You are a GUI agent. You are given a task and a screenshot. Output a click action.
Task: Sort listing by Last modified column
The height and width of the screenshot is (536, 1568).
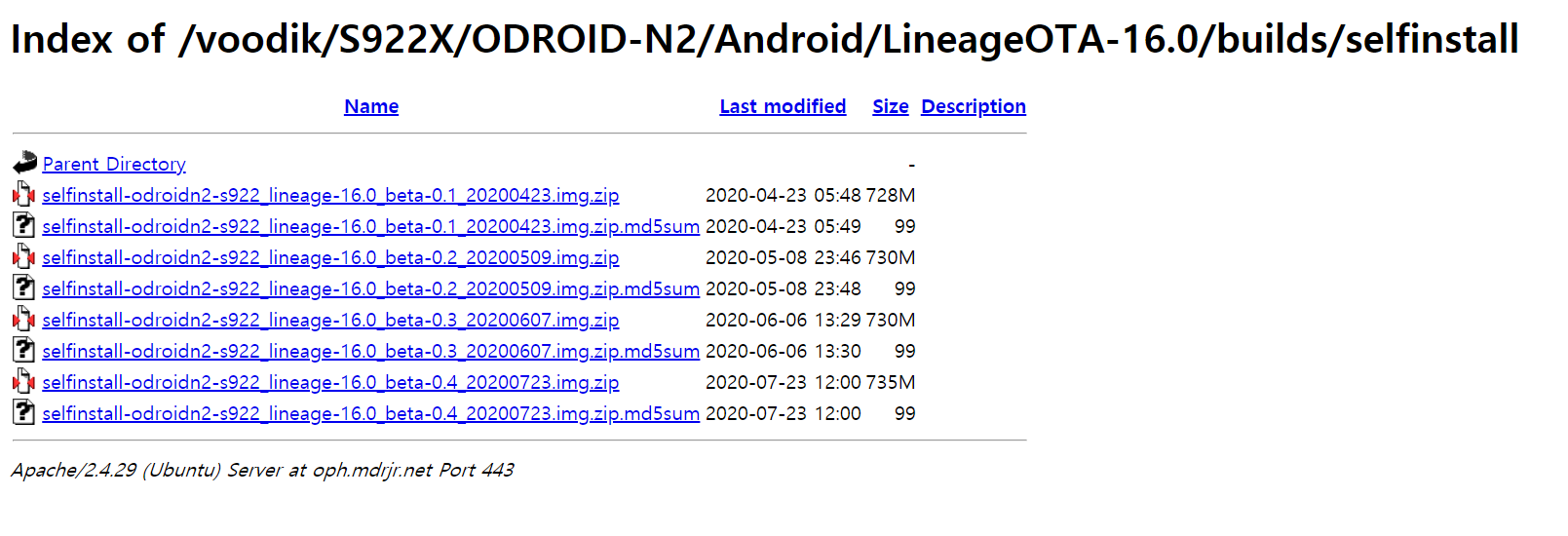[783, 106]
